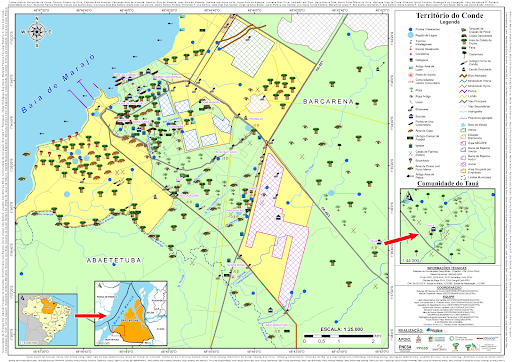Click the Baía de Marajó water label
The image size is (512, 362).
(x=57, y=83)
